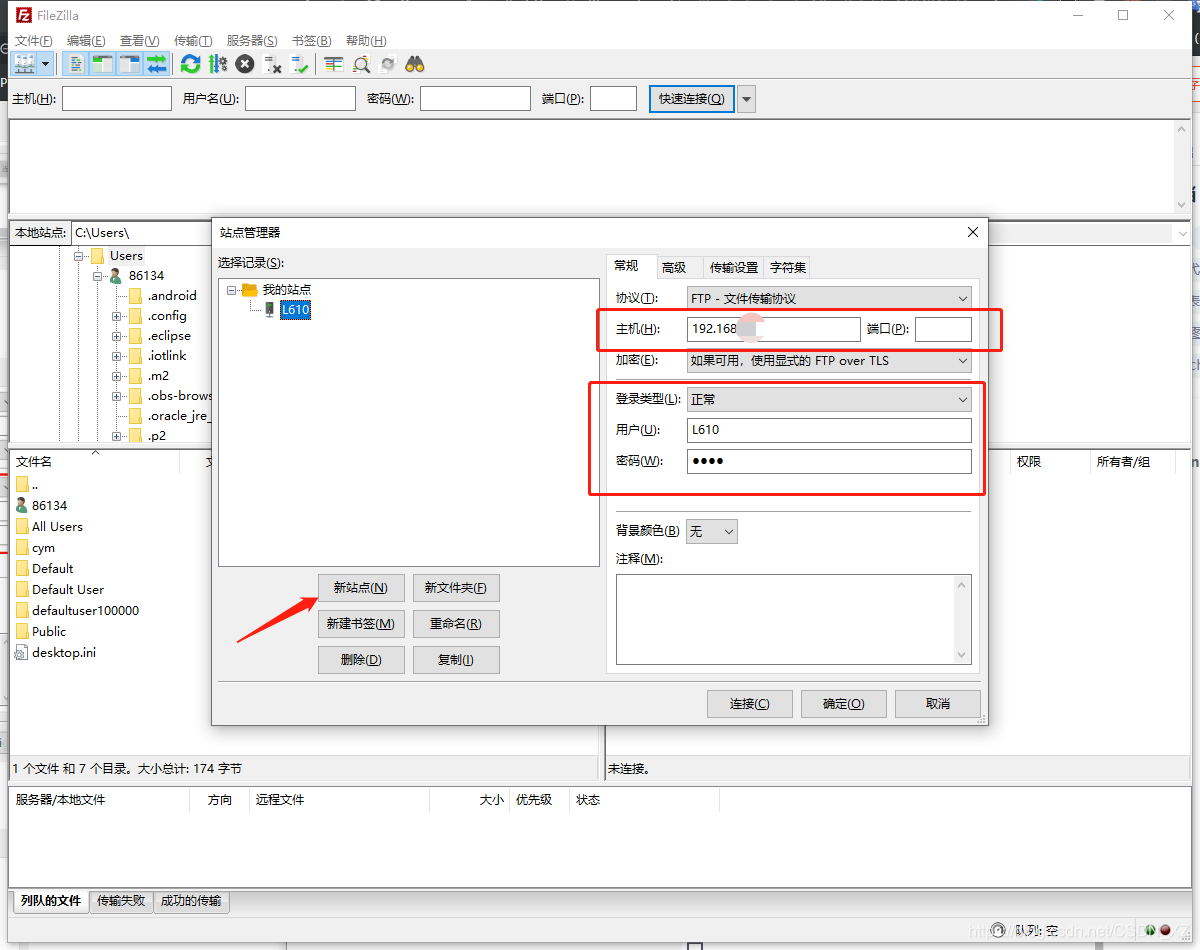Focus the 密码(W) field in Site Manager
This screenshot has width=1200, height=950.
pos(829,461)
